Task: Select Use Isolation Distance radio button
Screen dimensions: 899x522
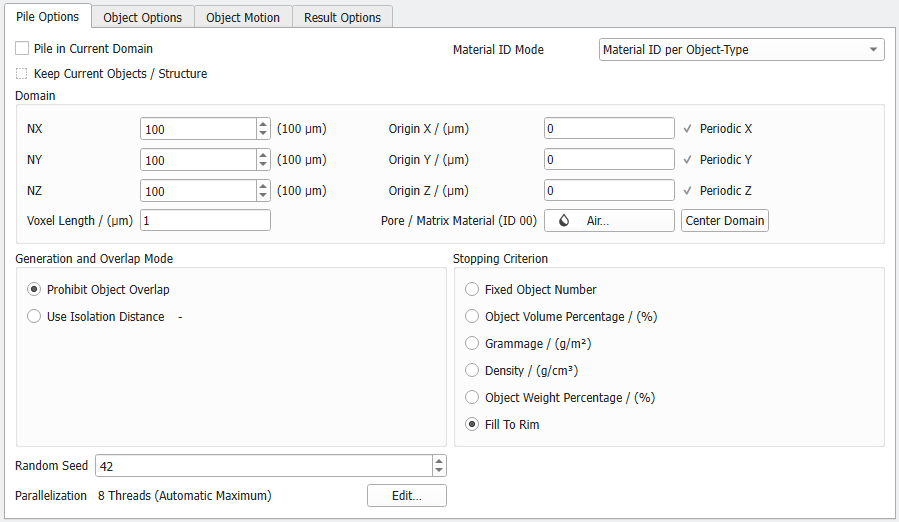Action: (34, 317)
